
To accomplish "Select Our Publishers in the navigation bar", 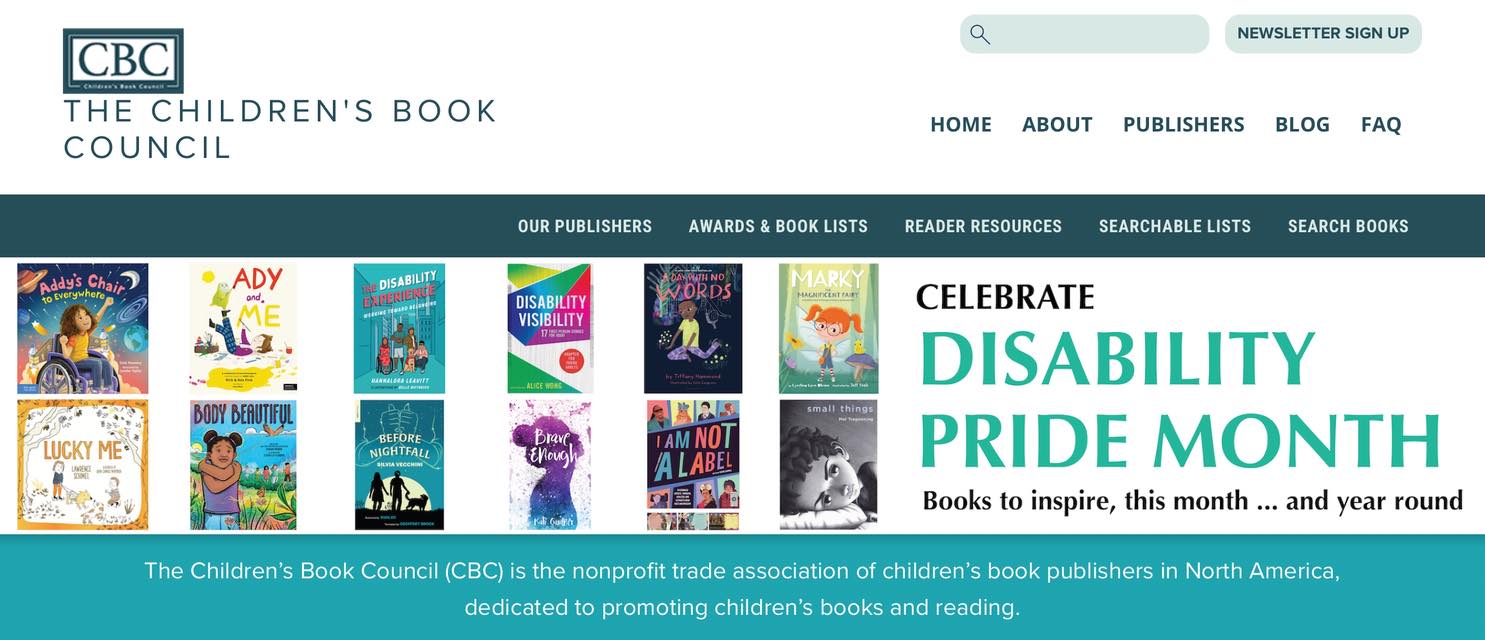I will coord(584,226).
